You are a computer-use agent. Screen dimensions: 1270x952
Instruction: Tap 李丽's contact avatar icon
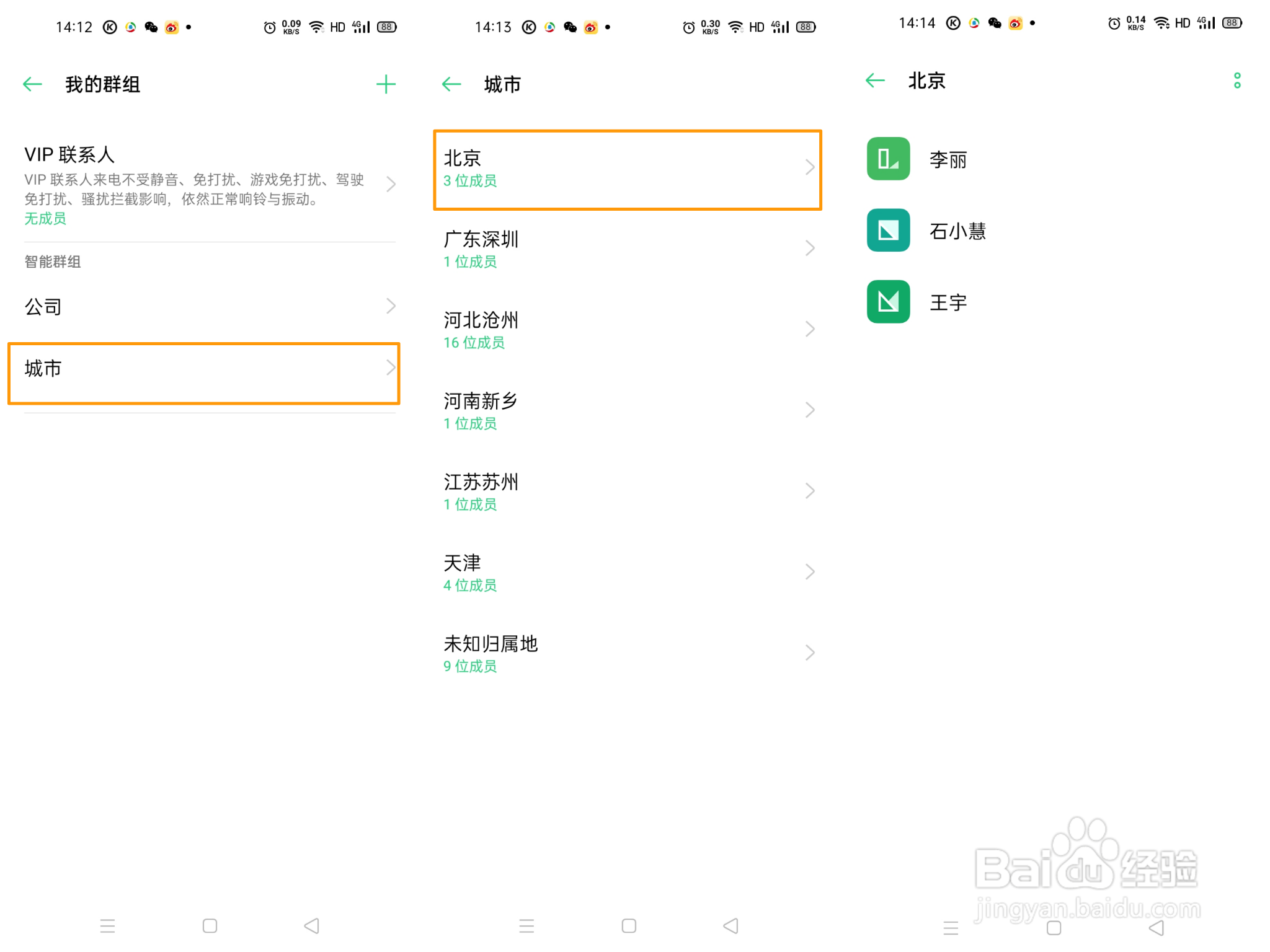click(x=888, y=159)
